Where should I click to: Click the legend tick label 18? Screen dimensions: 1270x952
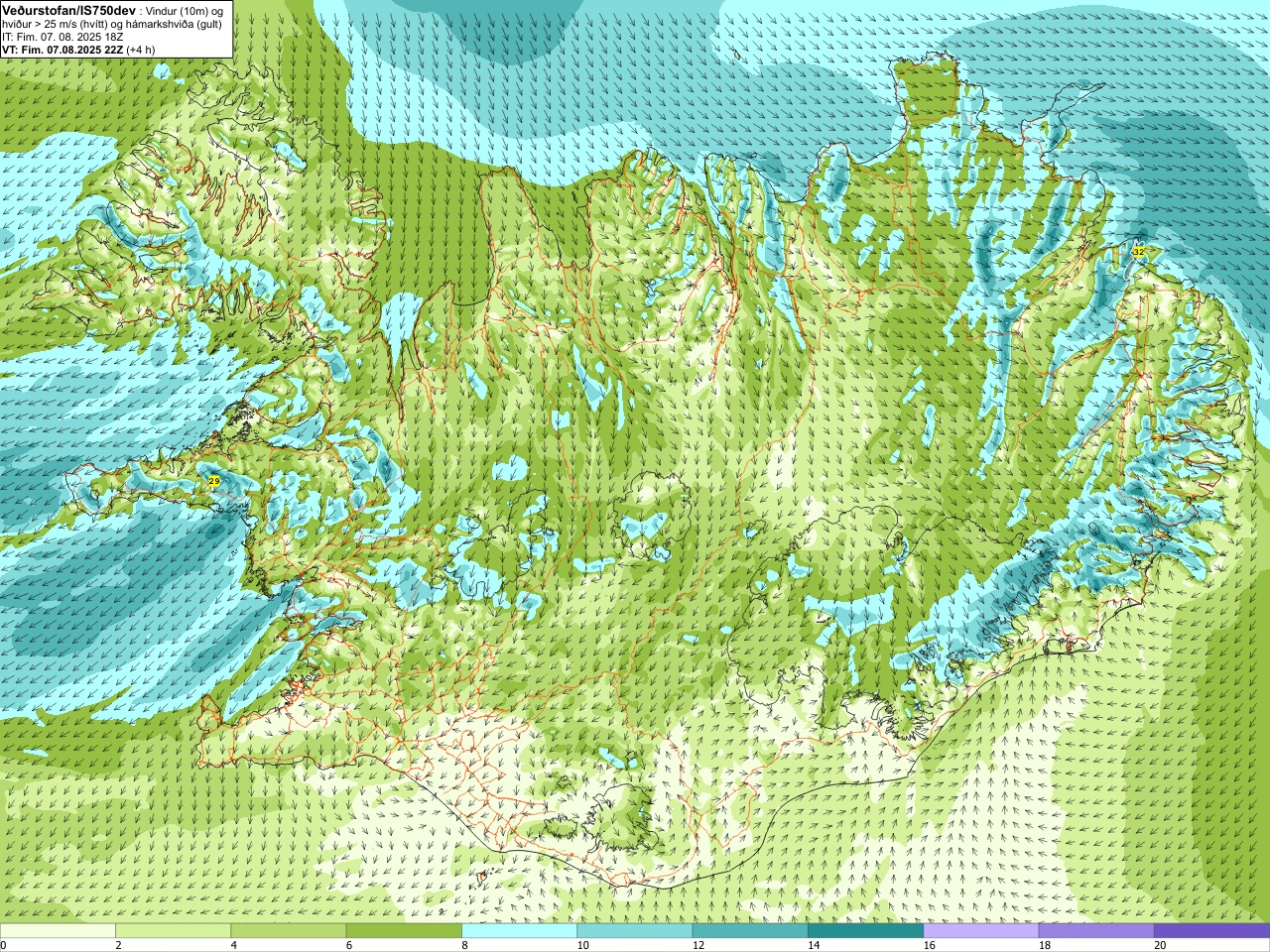[1044, 945]
